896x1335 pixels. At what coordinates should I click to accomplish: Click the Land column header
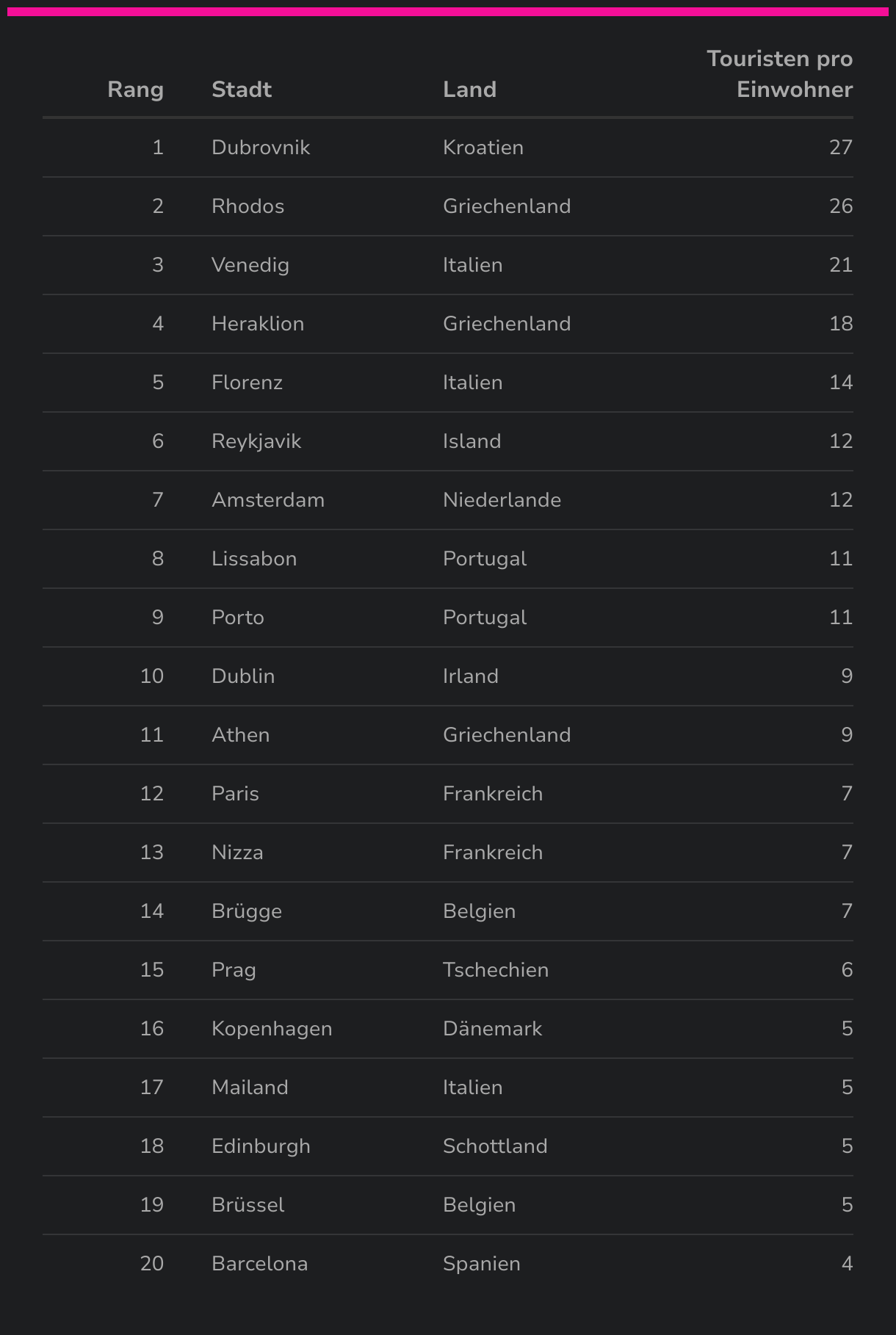469,90
